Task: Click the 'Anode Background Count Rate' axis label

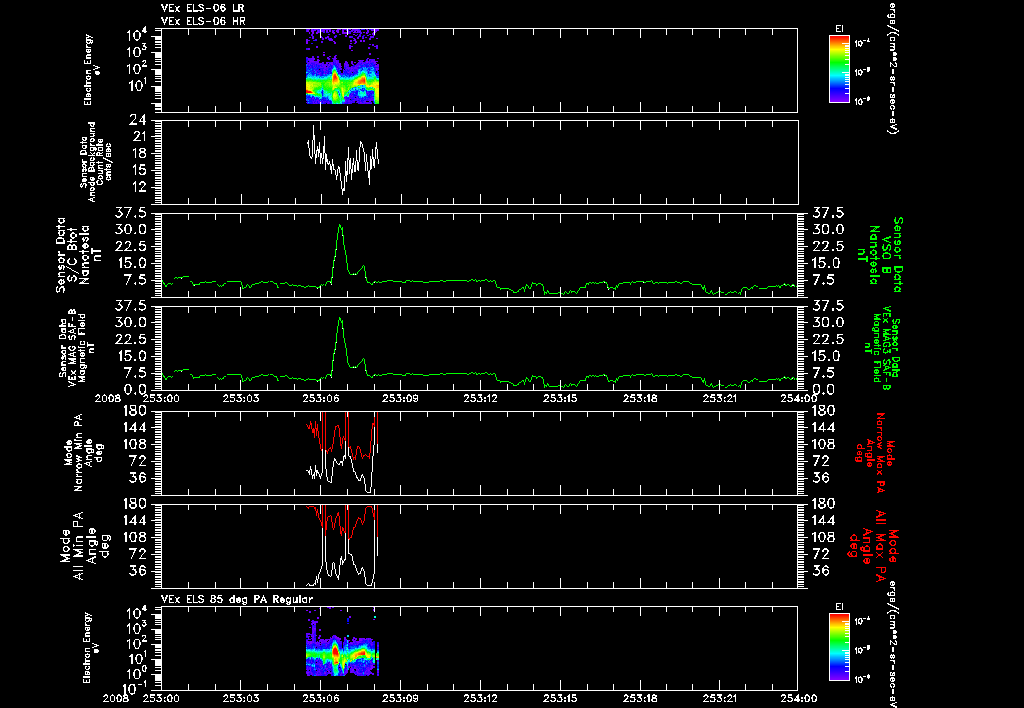Action: pos(95,161)
